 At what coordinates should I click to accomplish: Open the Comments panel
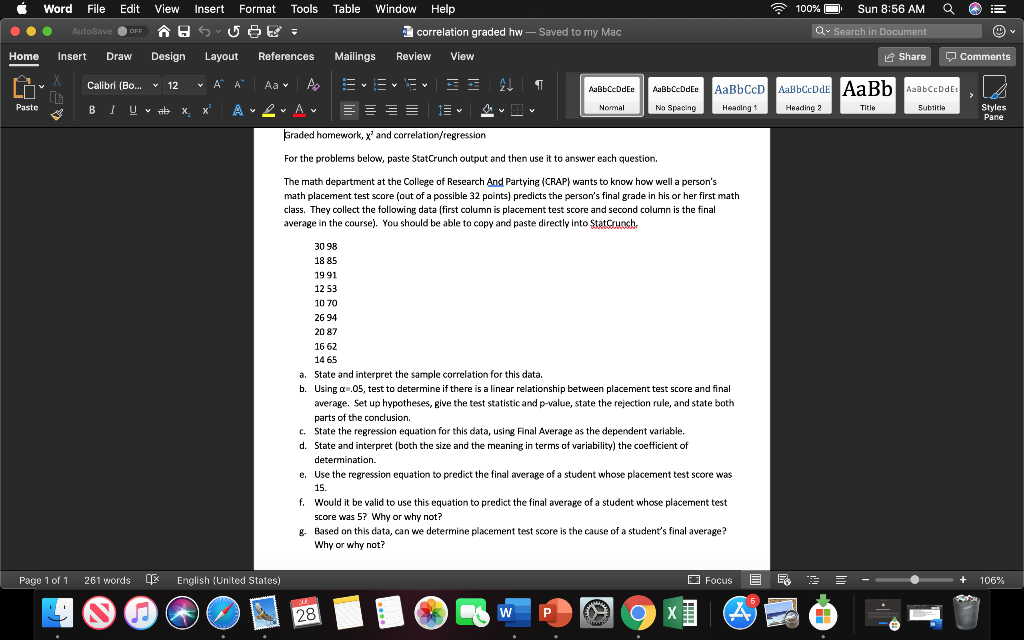977,56
